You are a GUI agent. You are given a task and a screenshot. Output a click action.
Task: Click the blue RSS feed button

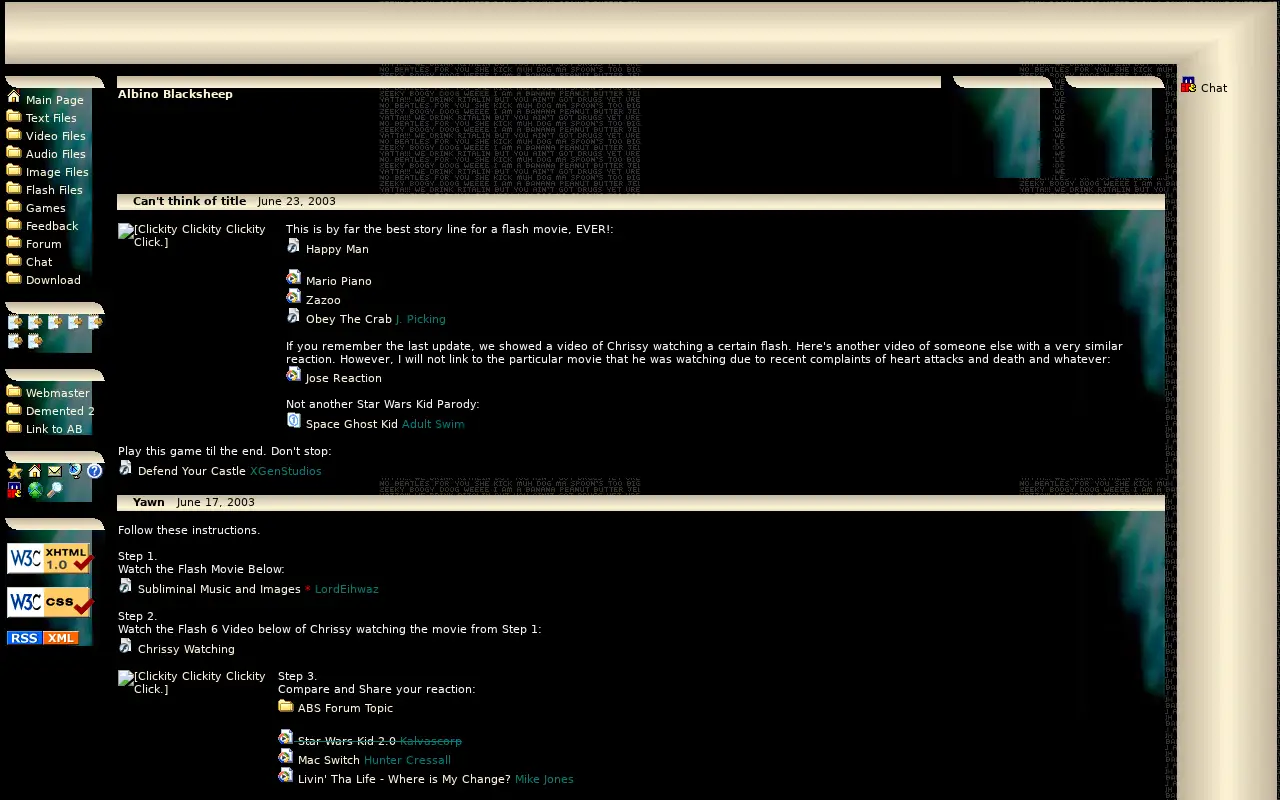point(24,638)
